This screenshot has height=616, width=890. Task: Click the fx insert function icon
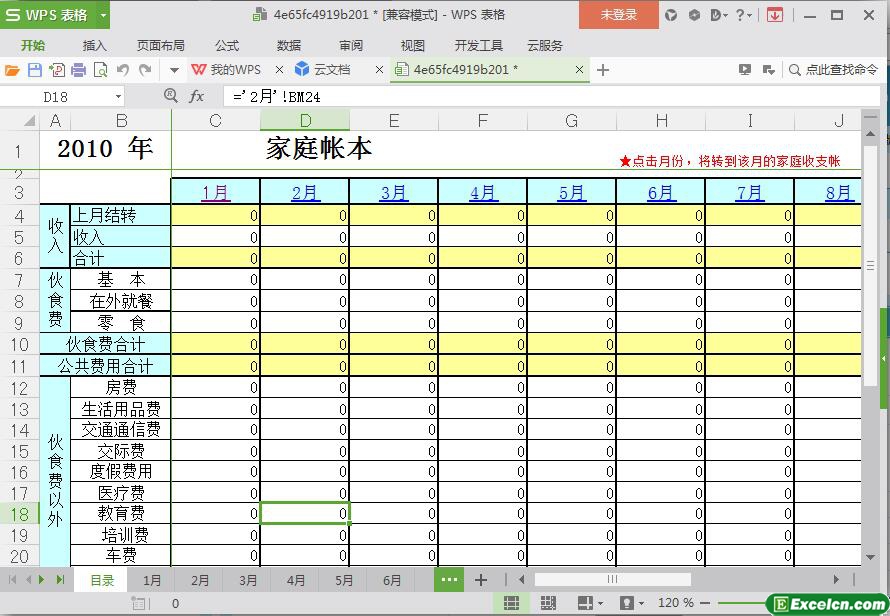pos(197,96)
